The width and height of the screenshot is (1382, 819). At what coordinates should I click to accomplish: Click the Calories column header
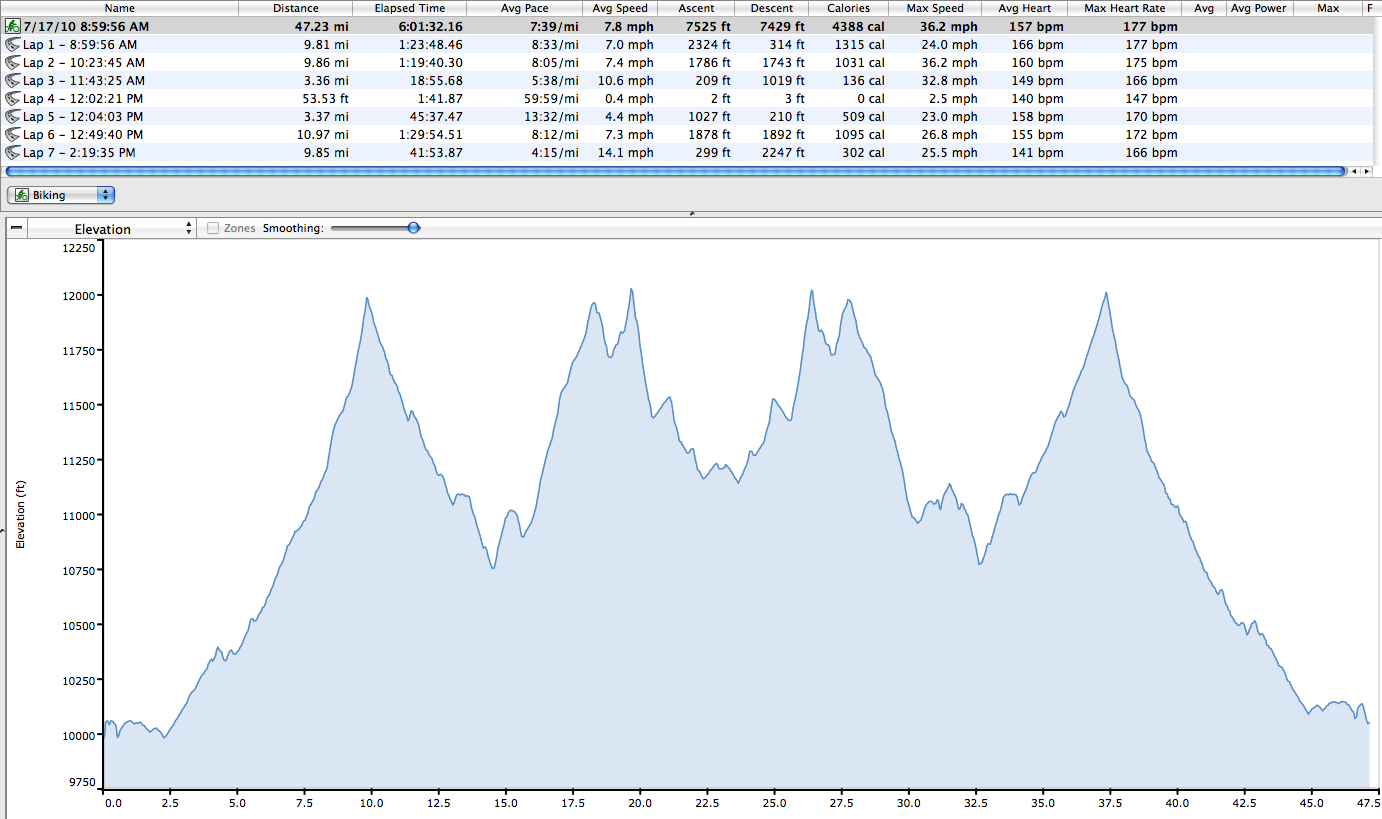[848, 8]
